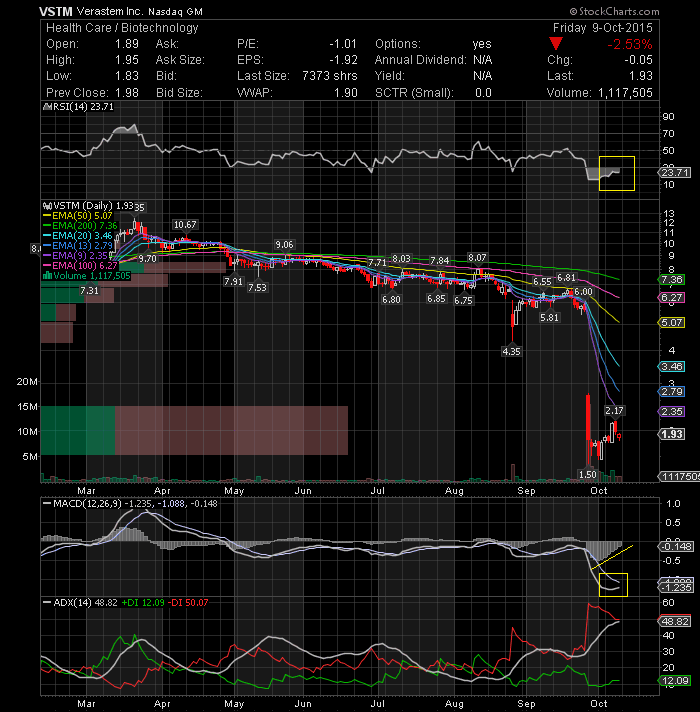Click the 10.67 peak price label

[x=185, y=225]
